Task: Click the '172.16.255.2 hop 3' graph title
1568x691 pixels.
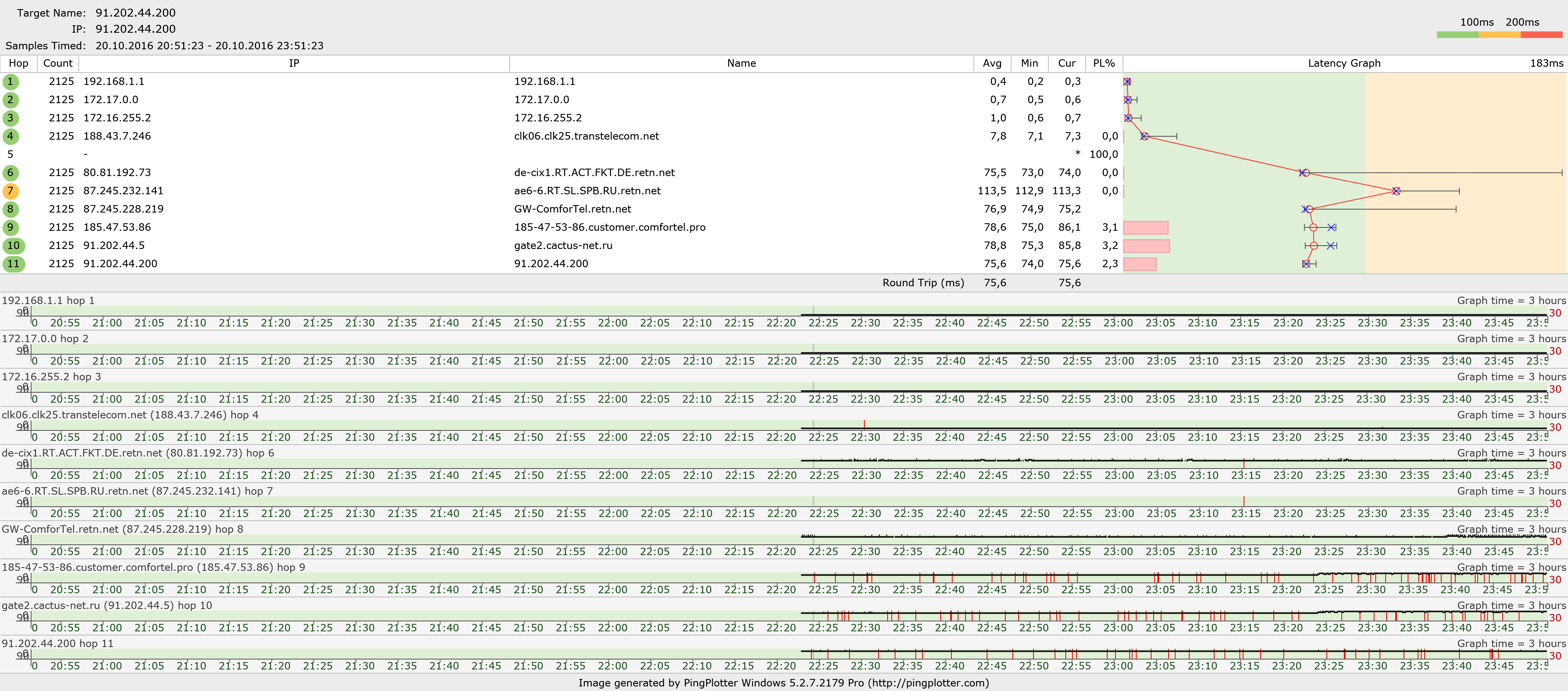Action: (x=51, y=377)
